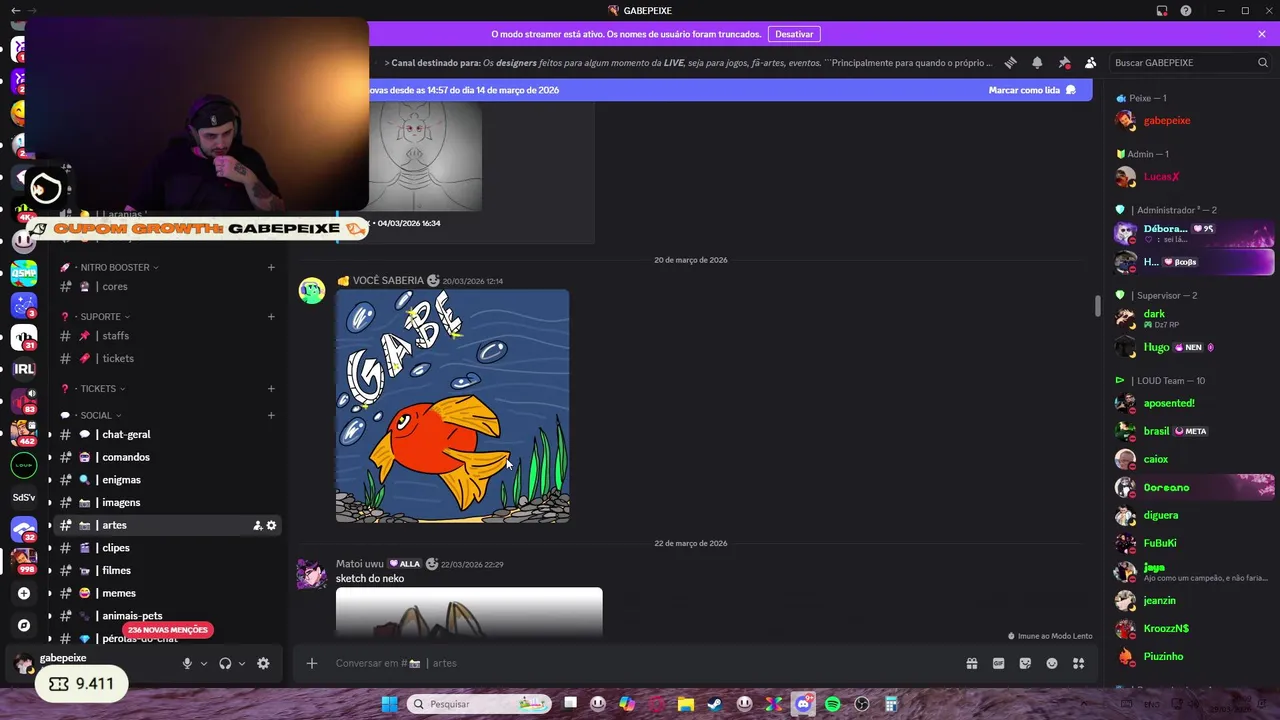Screen dimensions: 1280x720
Task: Open the IRL server icon
Action: click(24, 369)
